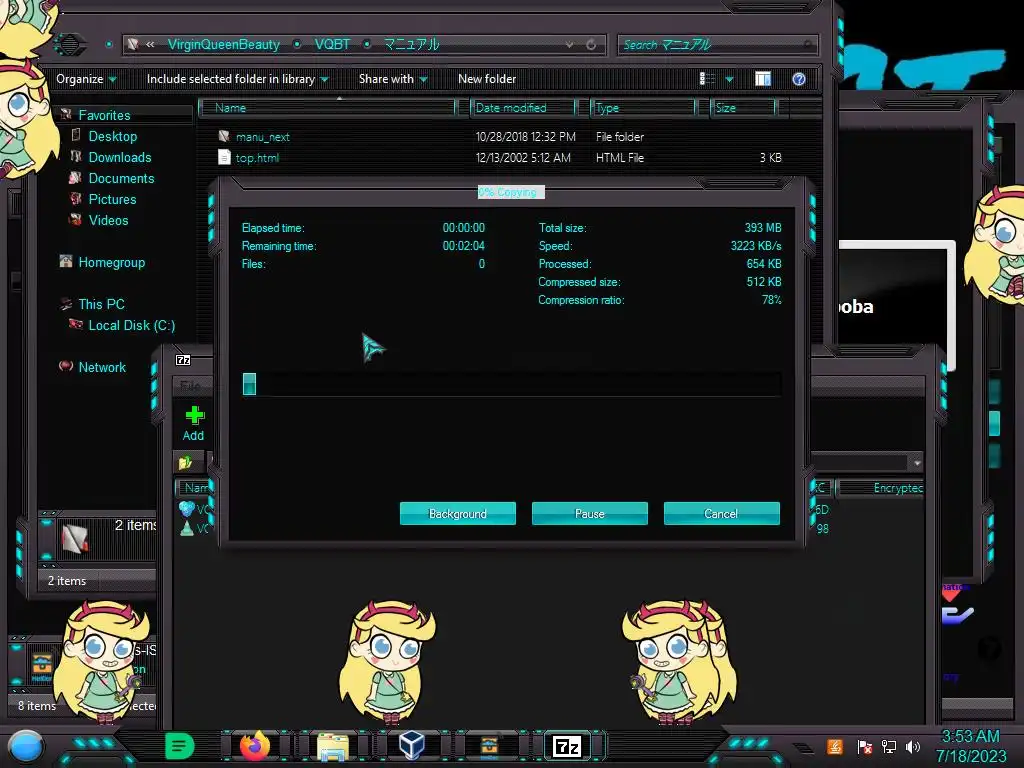This screenshot has height=768, width=1024.
Task: Click New folder in Explorer toolbar
Action: click(x=487, y=79)
